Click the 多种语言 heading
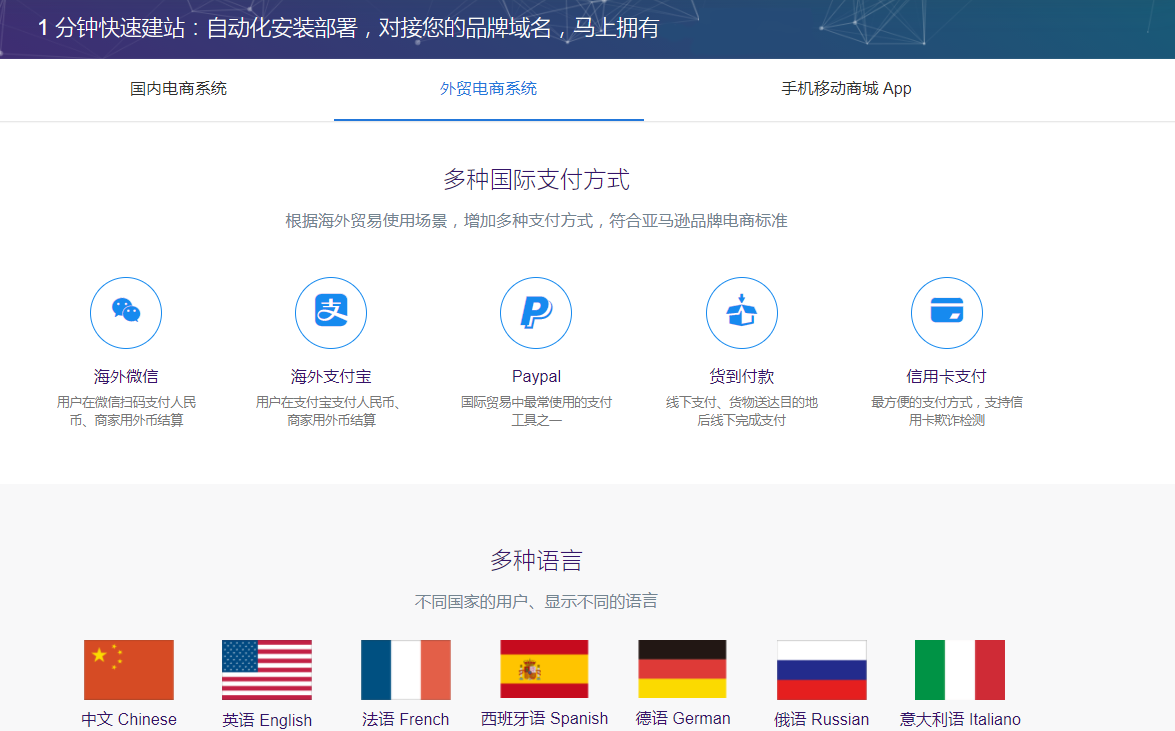The width and height of the screenshot is (1175, 731). [536, 561]
